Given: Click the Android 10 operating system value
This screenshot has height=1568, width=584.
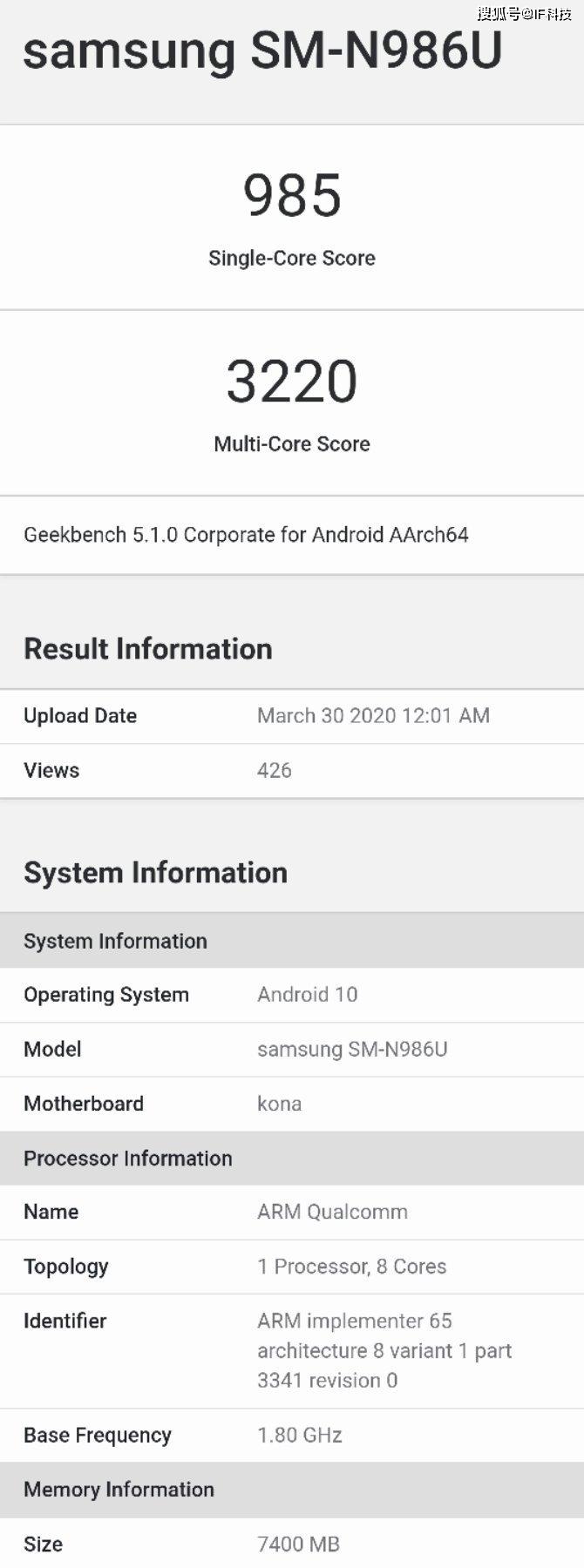Looking at the screenshot, I should pyautogui.click(x=308, y=995).
